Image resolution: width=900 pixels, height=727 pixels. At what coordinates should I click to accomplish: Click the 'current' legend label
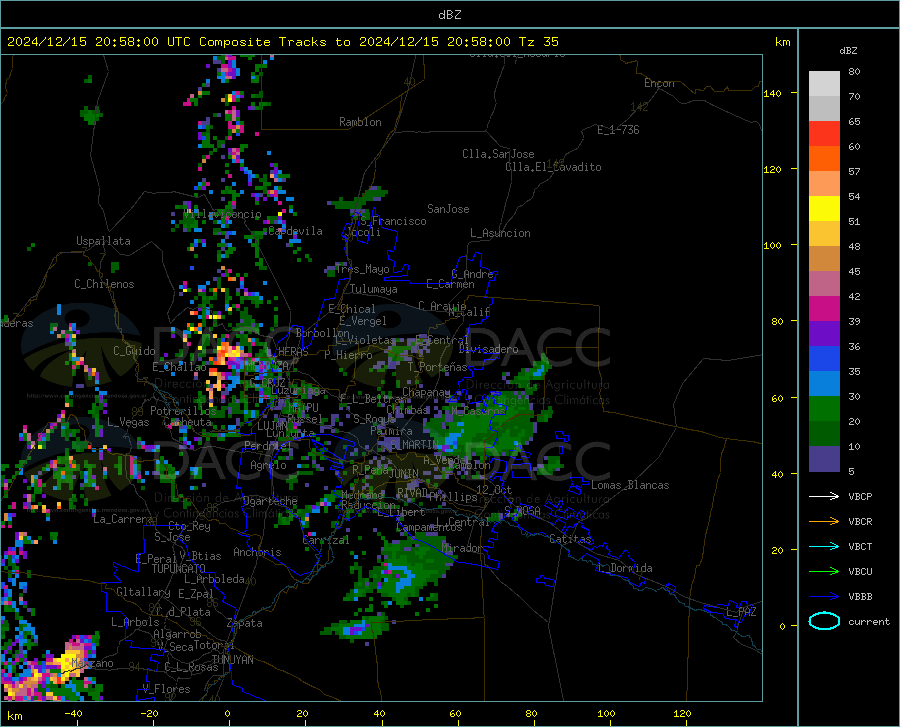[869, 622]
